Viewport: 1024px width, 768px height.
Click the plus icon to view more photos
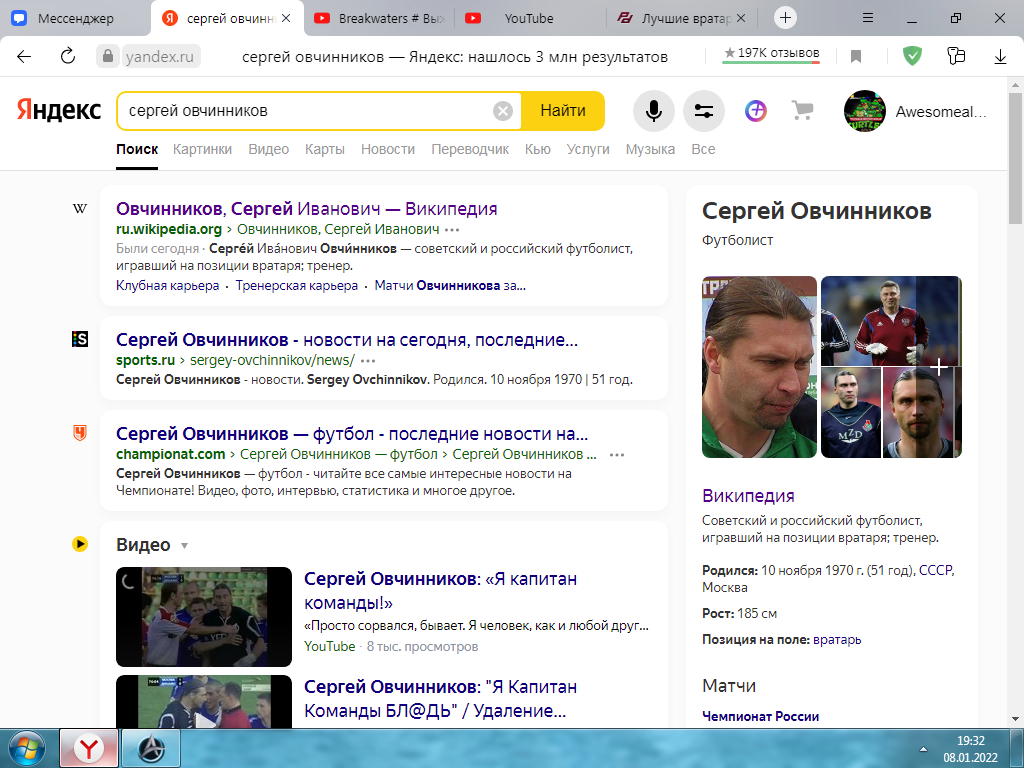click(938, 367)
